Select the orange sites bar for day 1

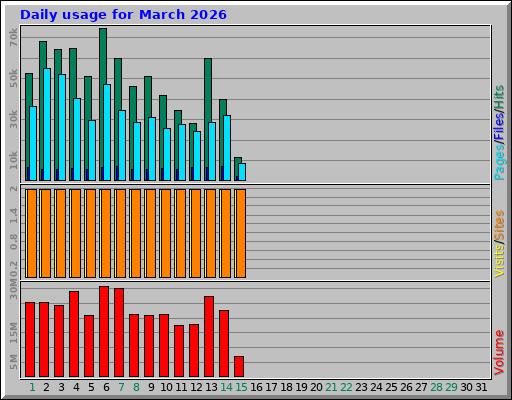pos(32,233)
